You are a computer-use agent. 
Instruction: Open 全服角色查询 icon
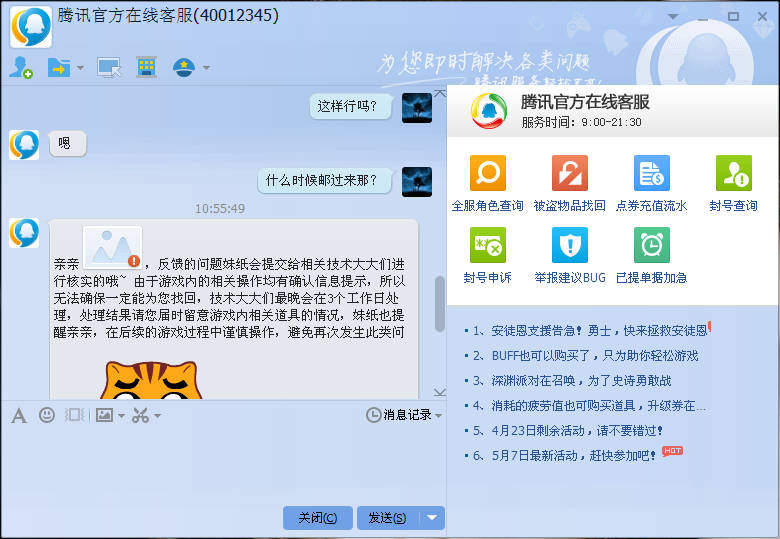pyautogui.click(x=488, y=173)
